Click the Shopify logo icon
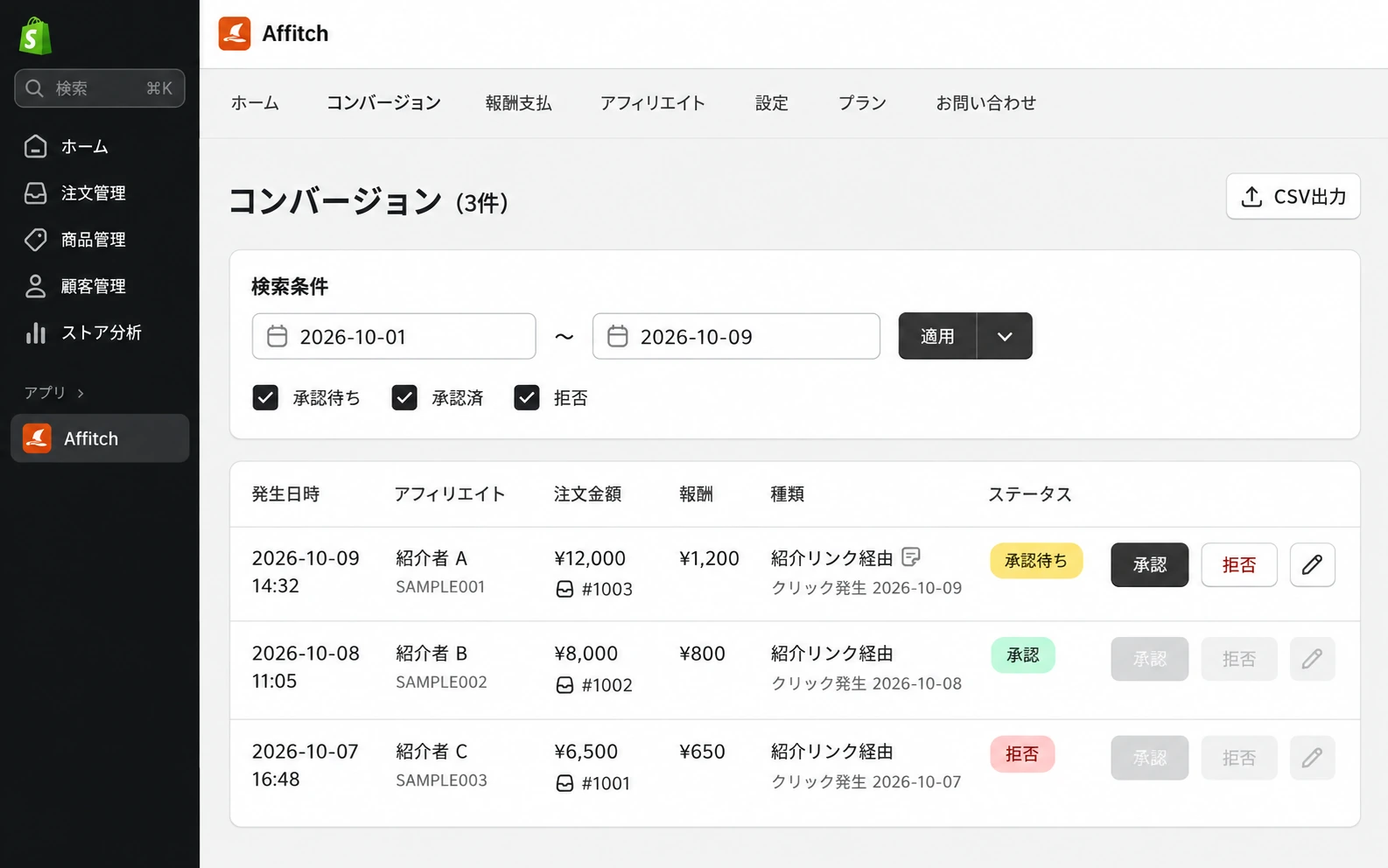Image resolution: width=1388 pixels, height=868 pixels. [35, 36]
